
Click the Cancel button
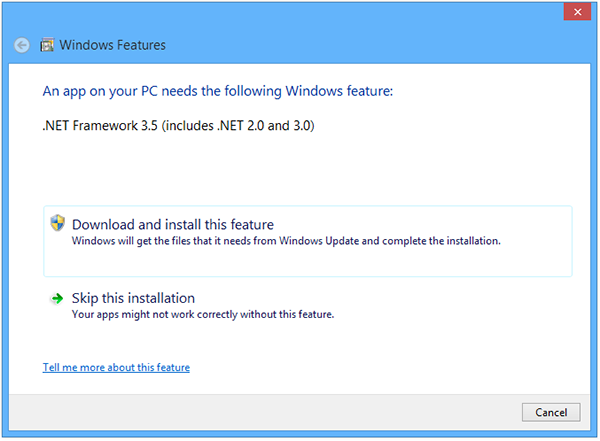[x=551, y=412]
